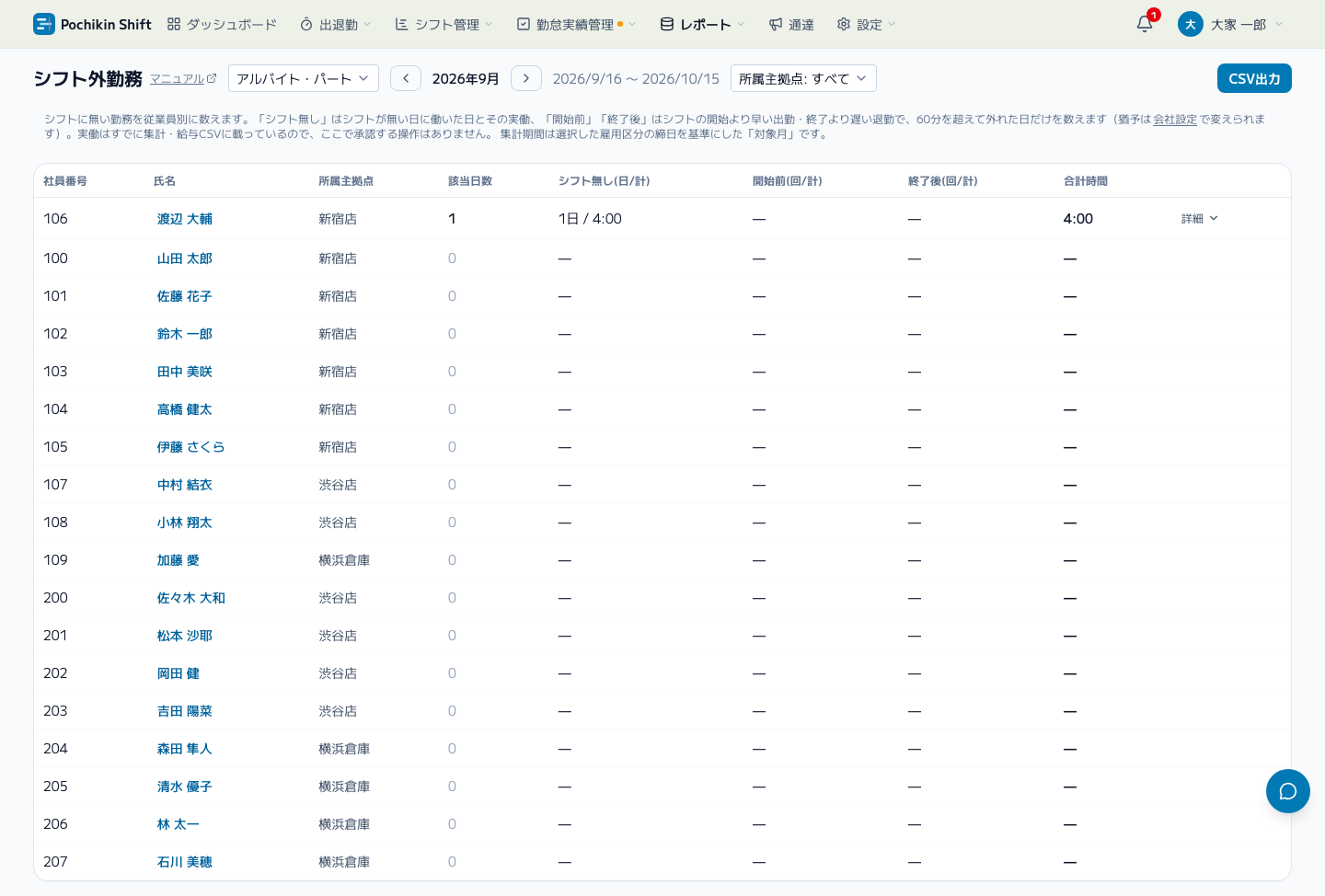Open the notification bell
This screenshot has width=1325, height=896.
click(1145, 24)
